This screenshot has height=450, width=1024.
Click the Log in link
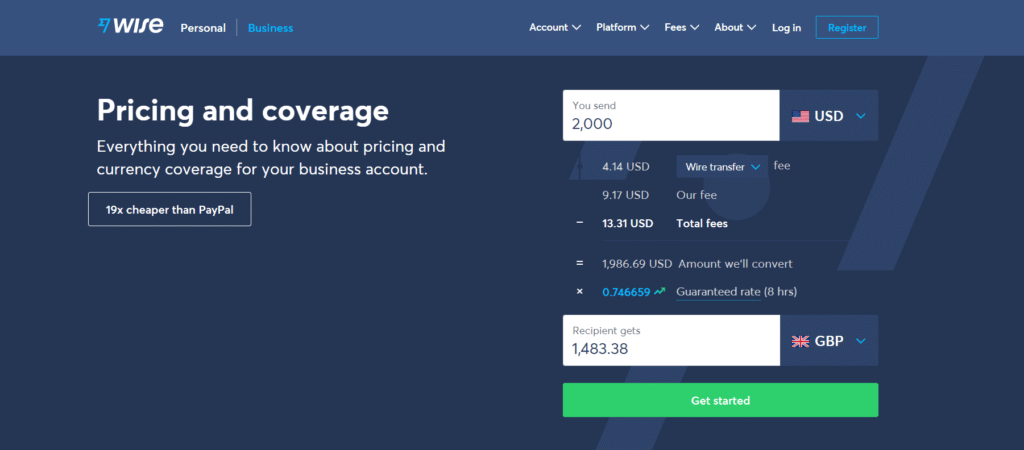786,28
